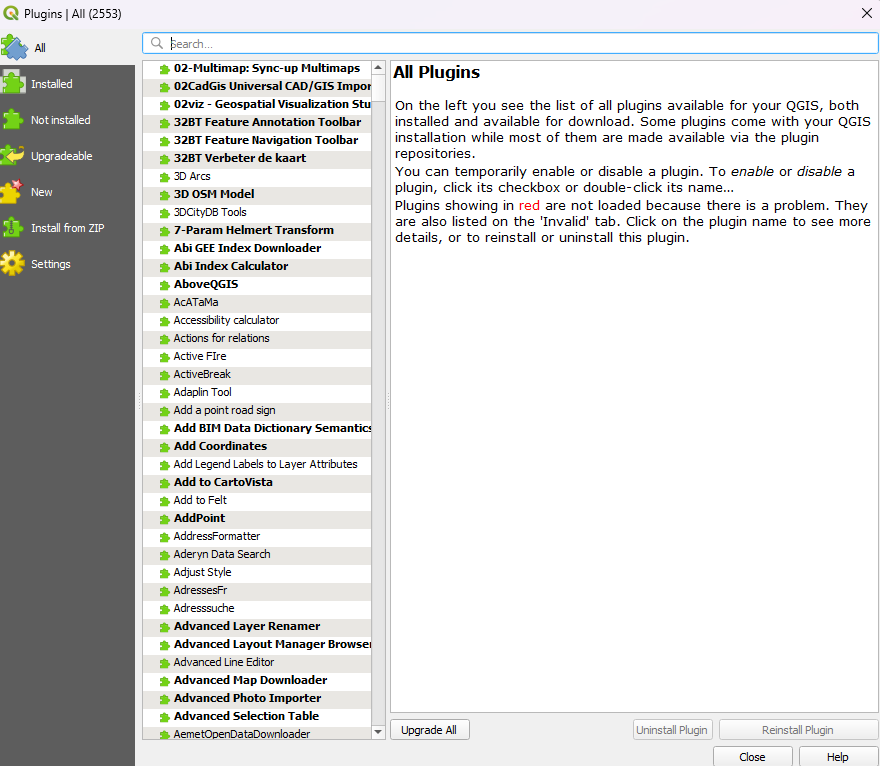Click the magnifier icon in search box

[157, 43]
